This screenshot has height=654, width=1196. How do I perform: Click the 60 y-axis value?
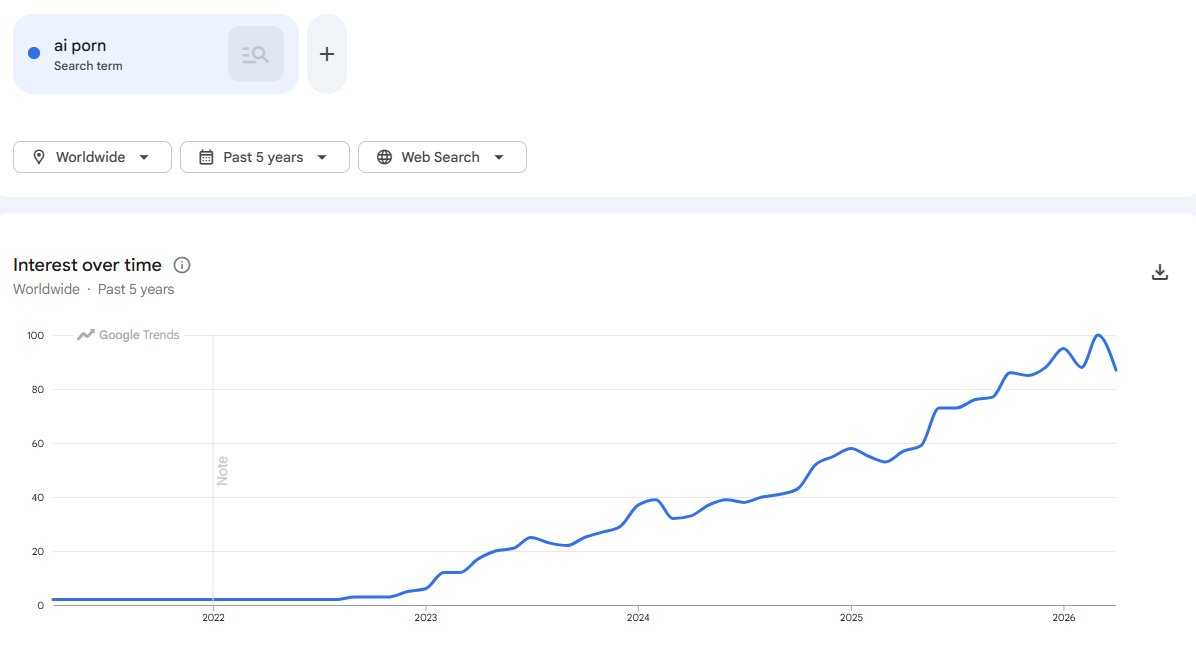[x=37, y=443]
